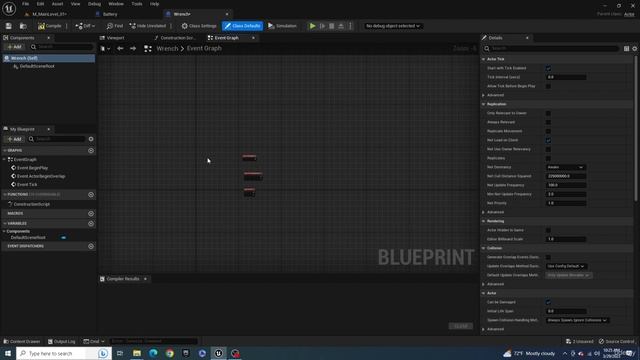Play the level in editor
640x360 pixels.
tap(312, 26)
